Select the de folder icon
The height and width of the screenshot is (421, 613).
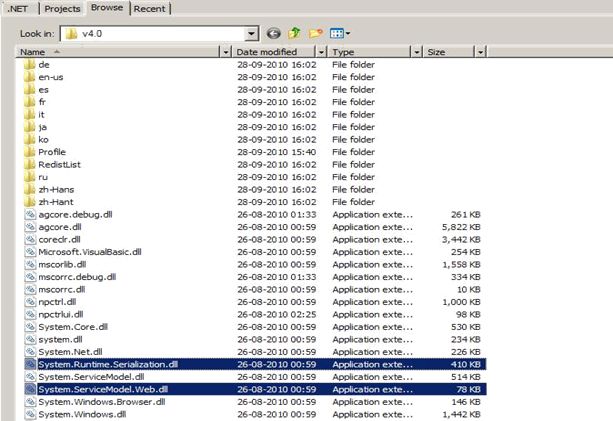(30, 64)
